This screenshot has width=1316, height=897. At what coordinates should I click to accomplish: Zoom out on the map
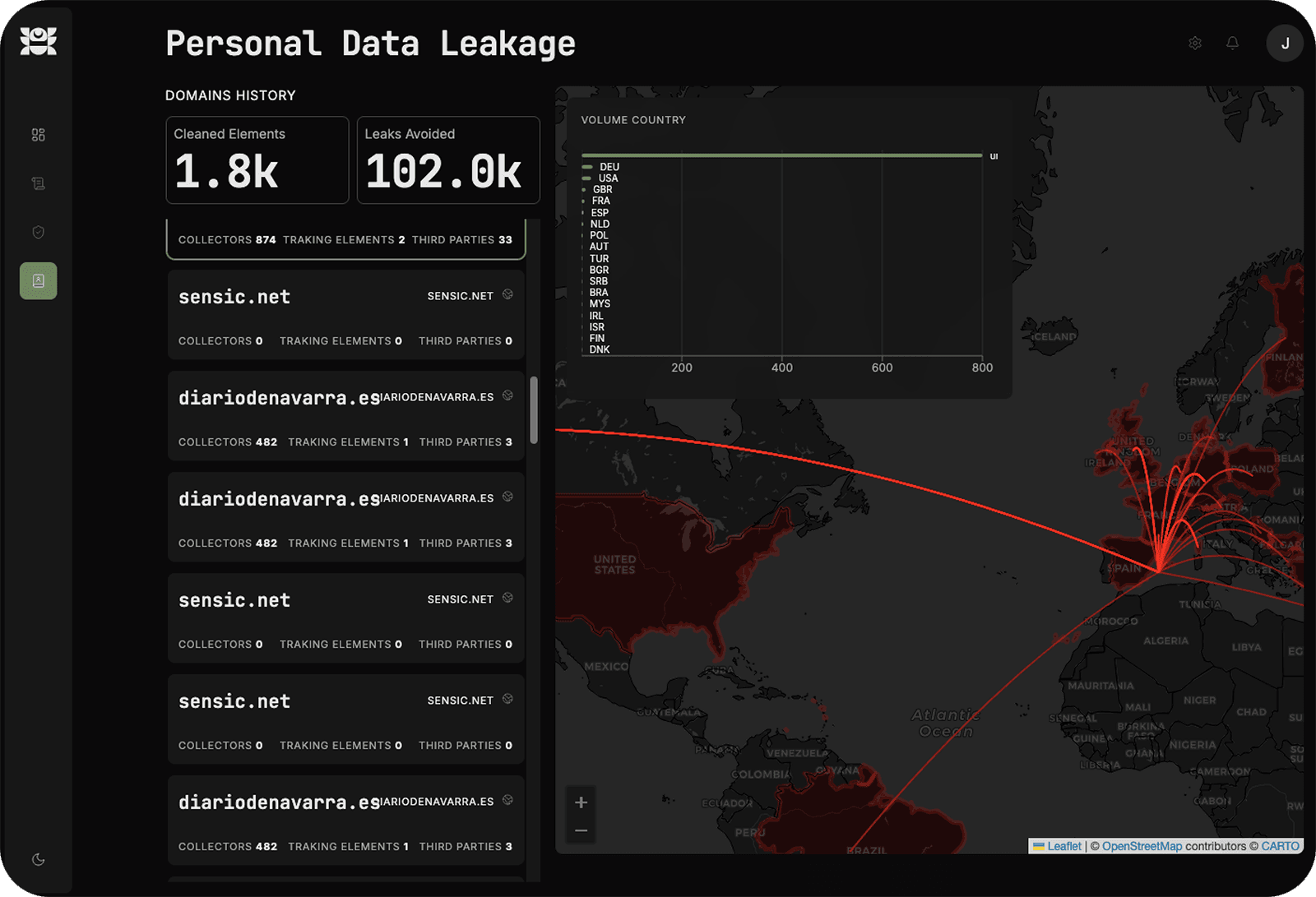click(581, 830)
